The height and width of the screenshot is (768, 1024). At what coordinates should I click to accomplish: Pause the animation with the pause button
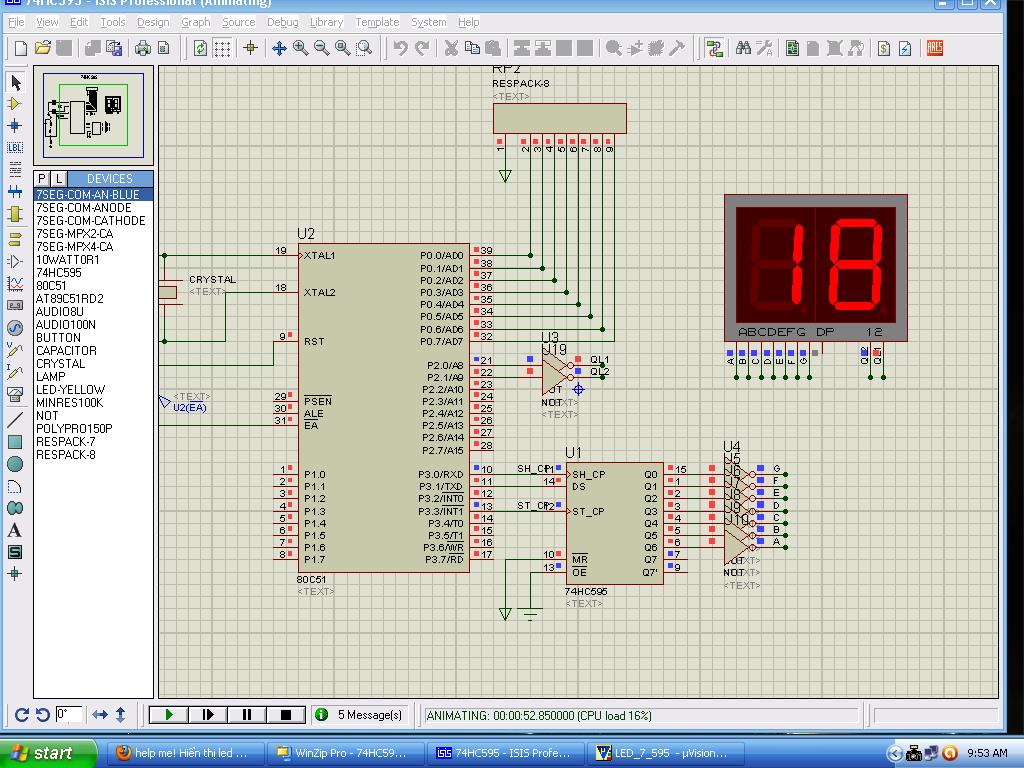pyautogui.click(x=246, y=714)
